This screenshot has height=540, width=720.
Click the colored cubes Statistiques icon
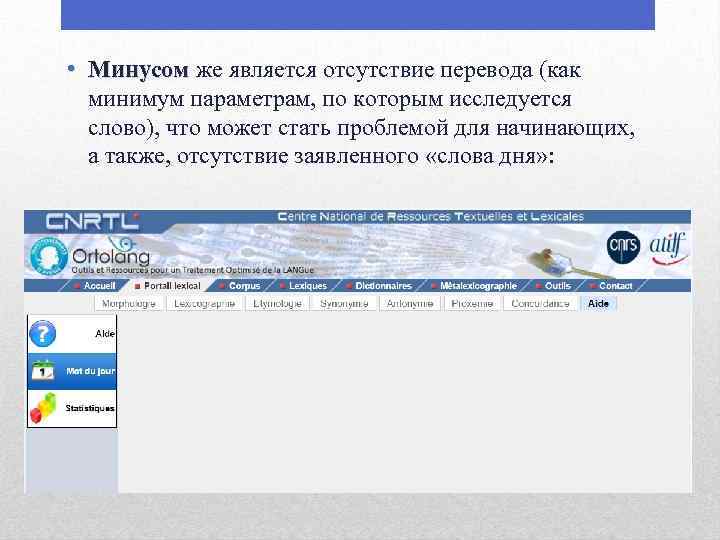pyautogui.click(x=43, y=408)
